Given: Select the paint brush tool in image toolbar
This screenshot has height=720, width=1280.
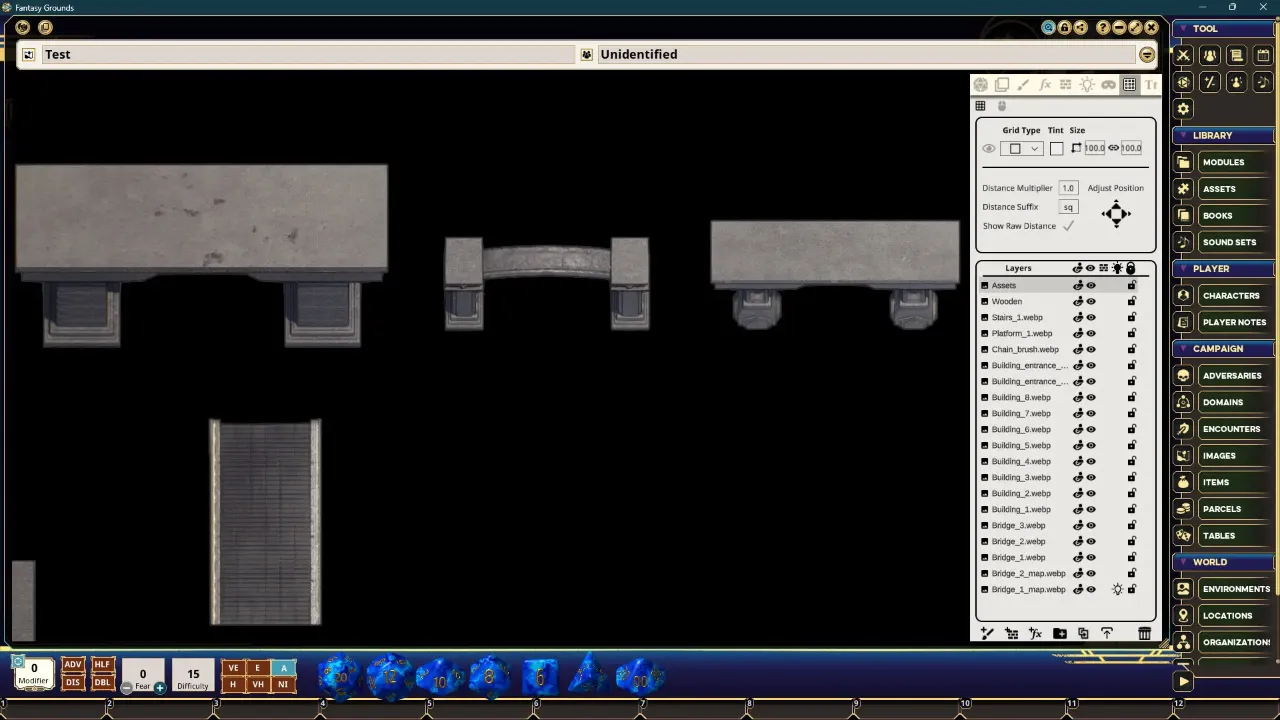Looking at the screenshot, I should click(1023, 85).
